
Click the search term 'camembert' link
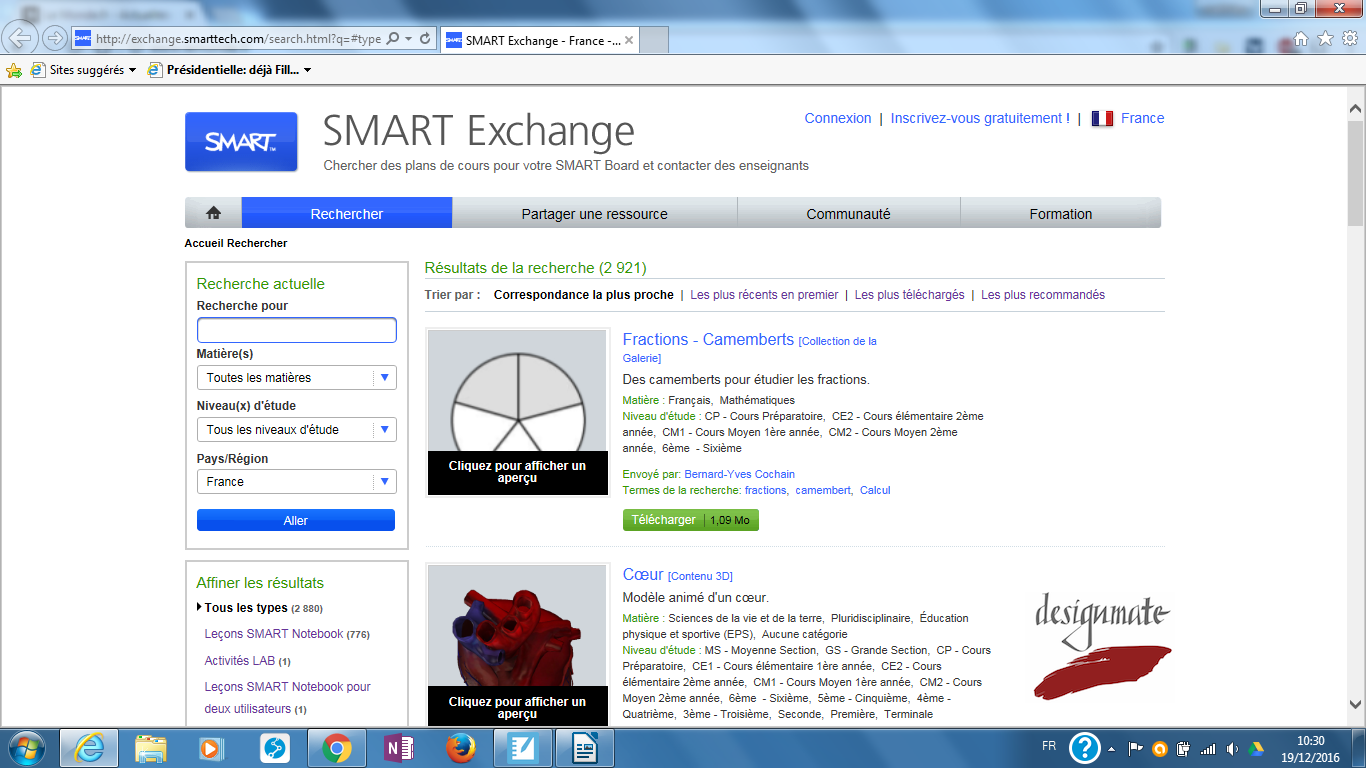[823, 490]
